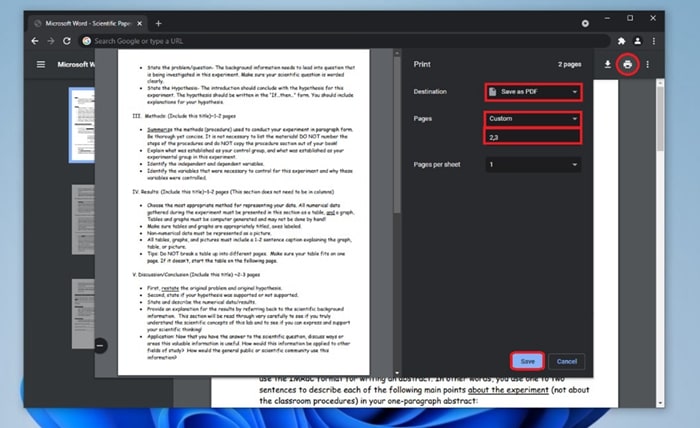Viewport: 700px width, 428px height.
Task: Click the Destination label
Action: [x=430, y=91]
